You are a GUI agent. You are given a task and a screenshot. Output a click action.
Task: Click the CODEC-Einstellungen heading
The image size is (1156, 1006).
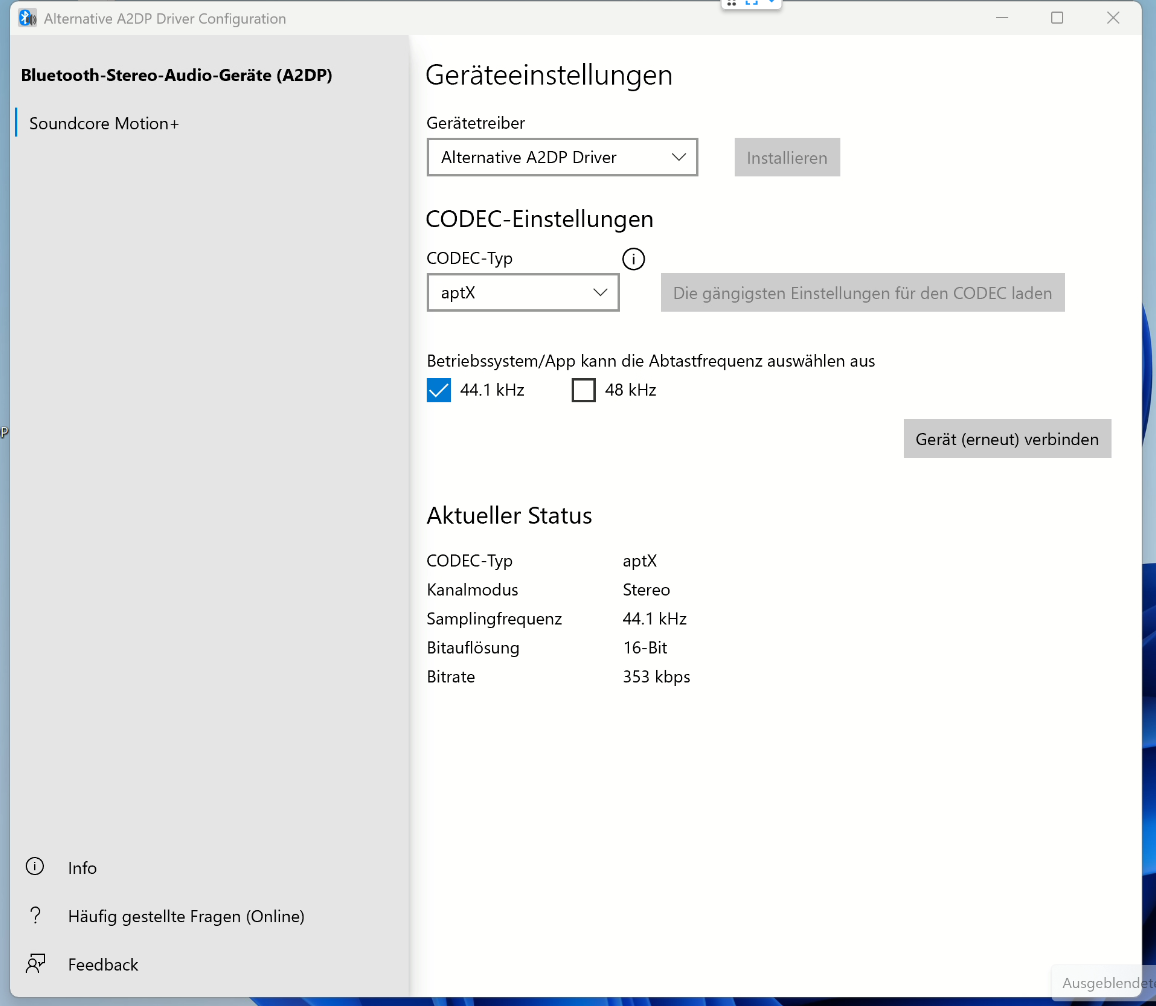(x=539, y=219)
